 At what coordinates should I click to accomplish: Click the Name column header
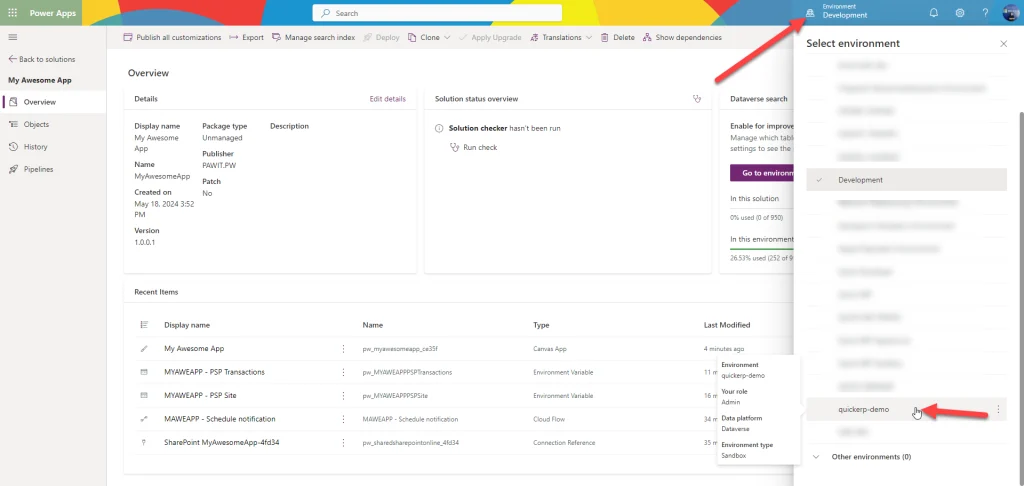click(373, 325)
